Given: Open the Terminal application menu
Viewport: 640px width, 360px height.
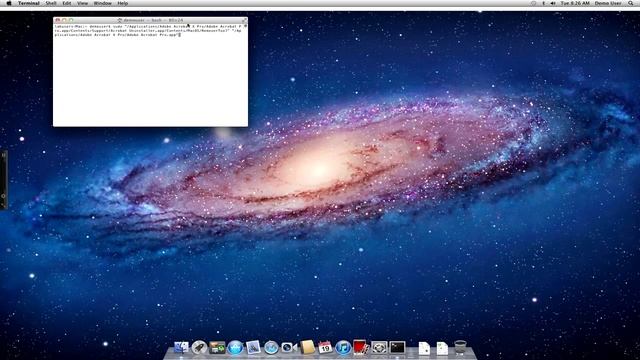Looking at the screenshot, I should pyautogui.click(x=29, y=3).
